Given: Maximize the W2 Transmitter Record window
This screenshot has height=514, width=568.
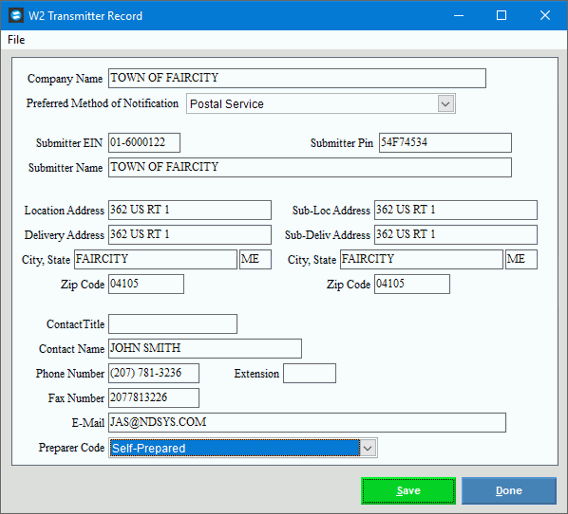Looking at the screenshot, I should coord(501,16).
